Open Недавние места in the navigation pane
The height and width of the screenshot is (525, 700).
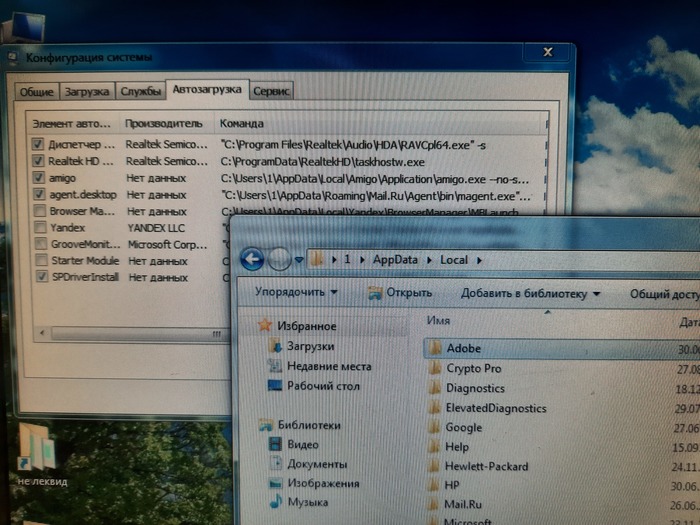point(329,367)
